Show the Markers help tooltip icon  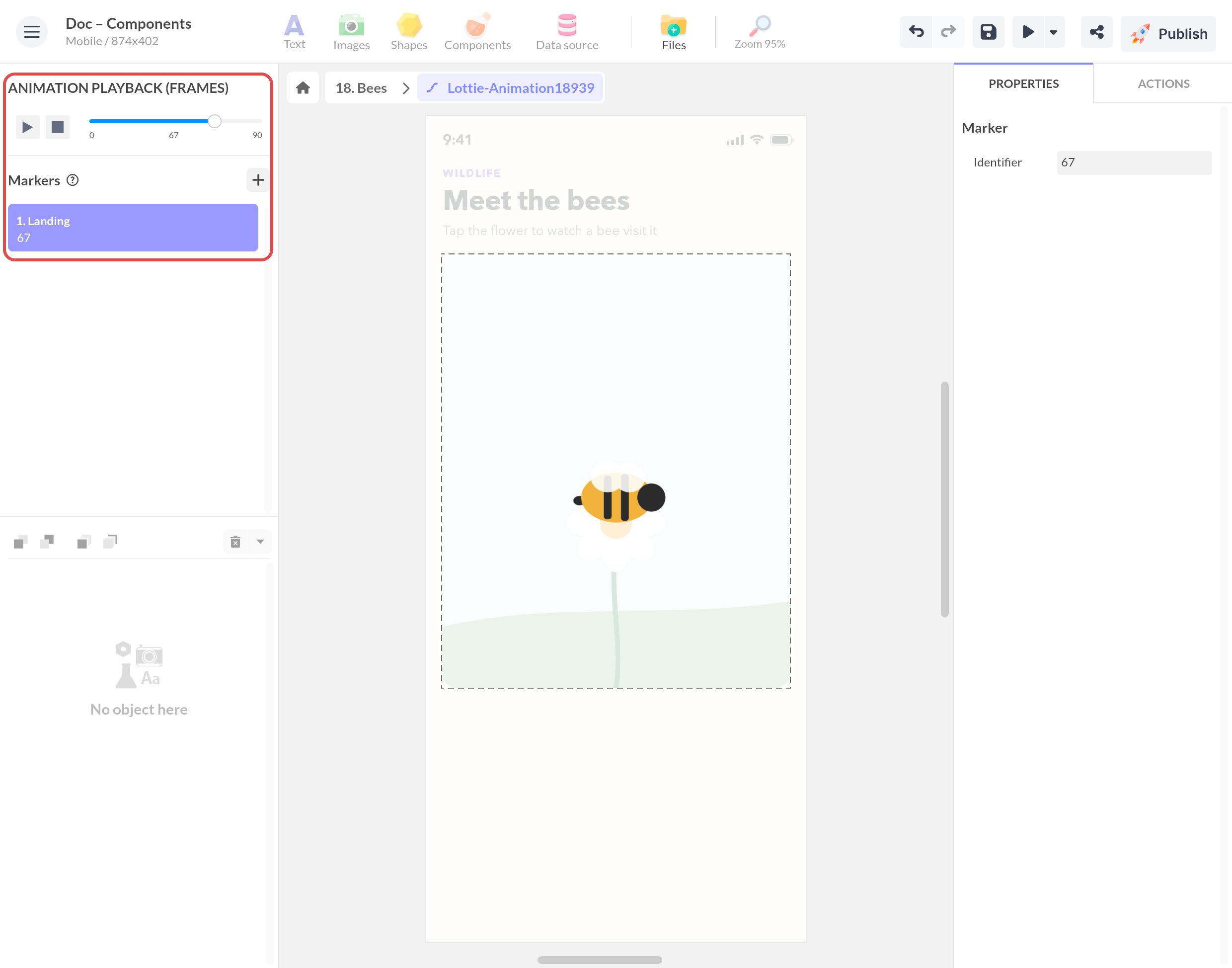click(x=73, y=180)
